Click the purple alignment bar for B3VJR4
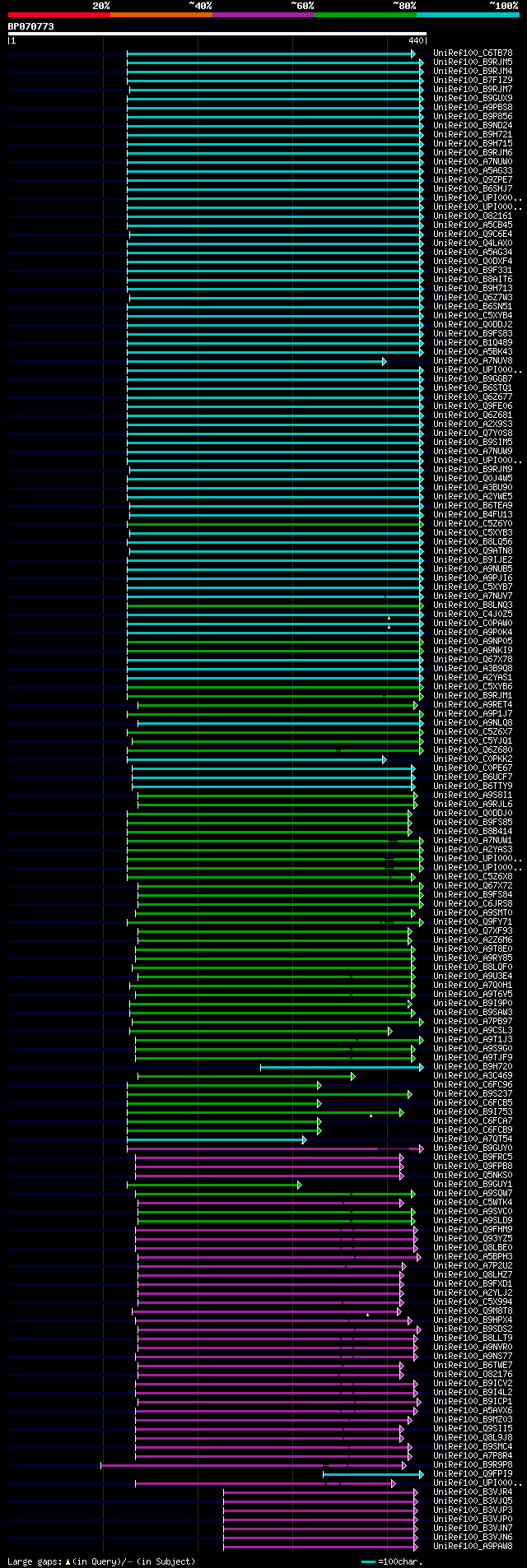 pyautogui.click(x=320, y=1492)
